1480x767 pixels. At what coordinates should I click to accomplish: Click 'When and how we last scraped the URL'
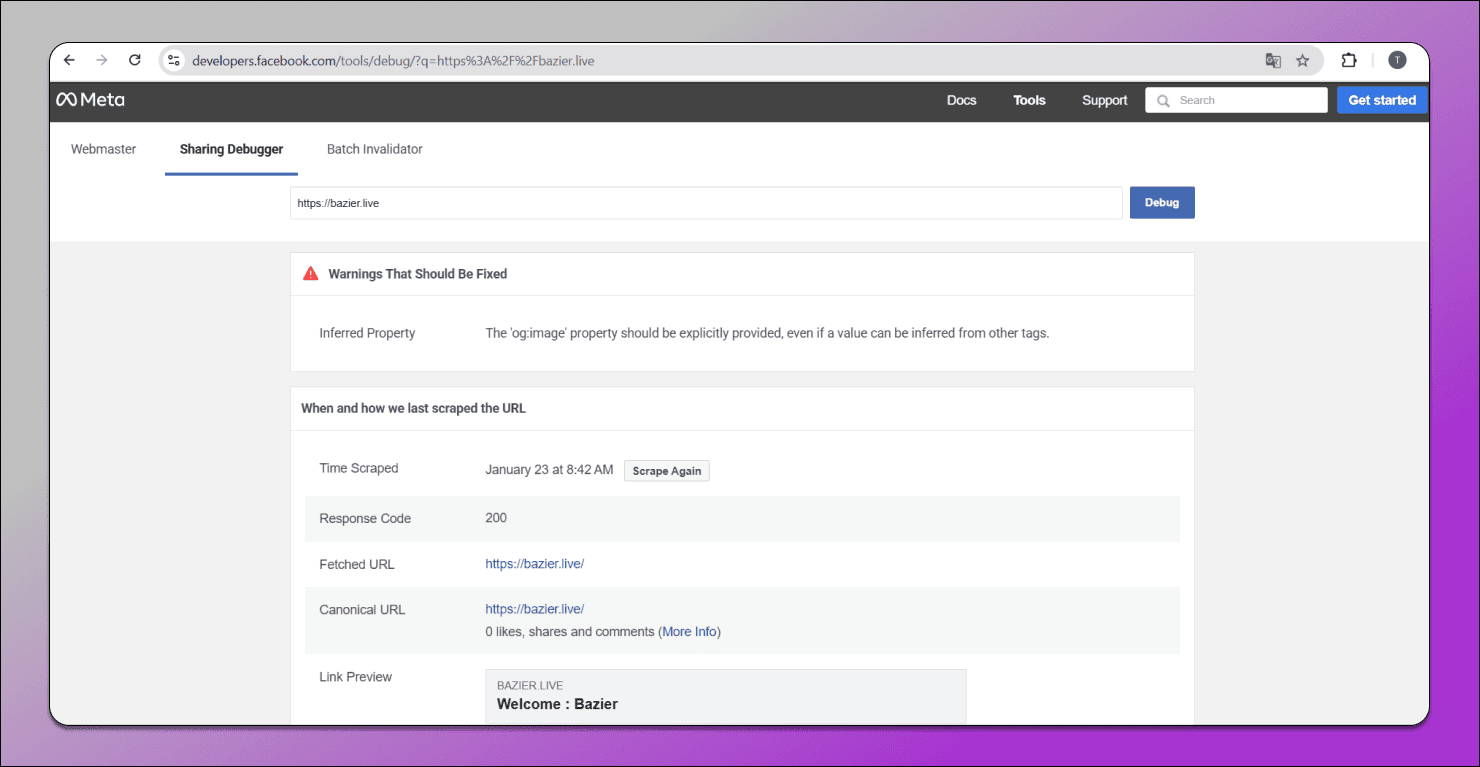tap(413, 408)
